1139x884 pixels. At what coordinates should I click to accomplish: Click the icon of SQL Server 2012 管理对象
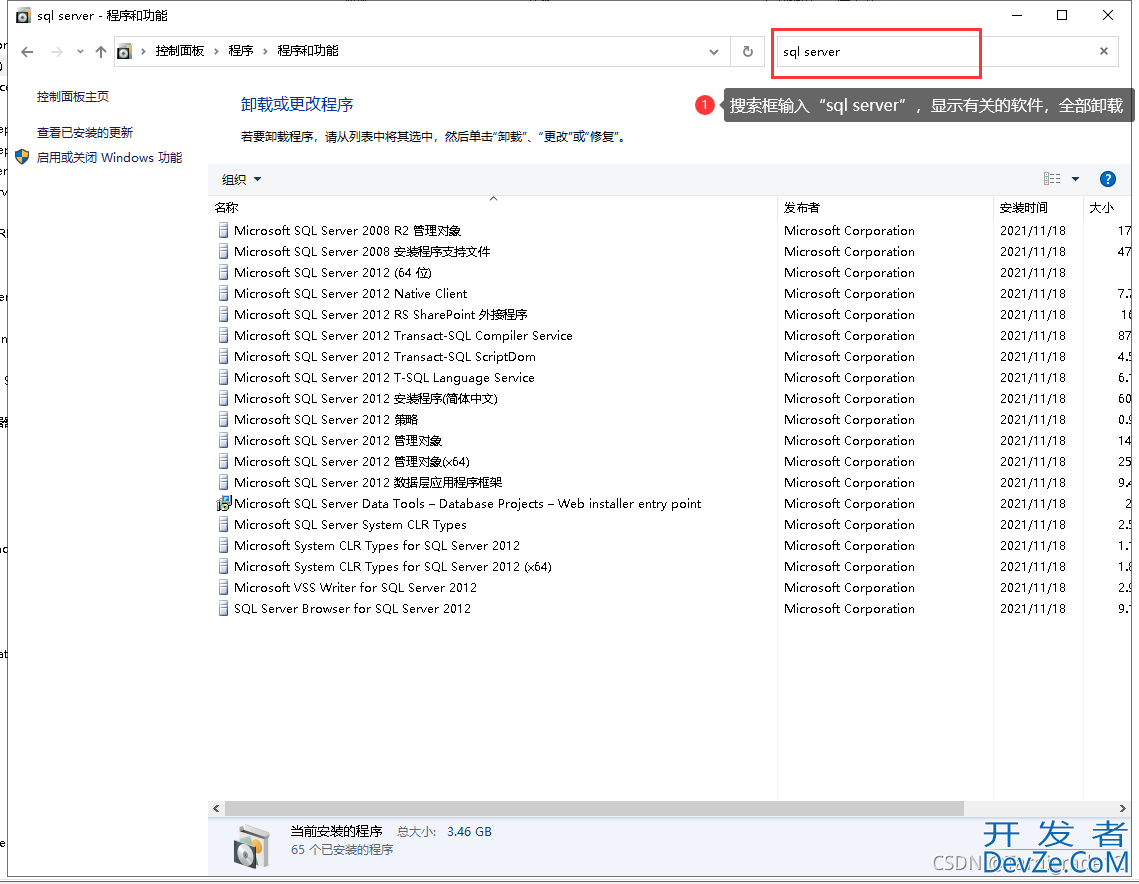pyautogui.click(x=224, y=442)
